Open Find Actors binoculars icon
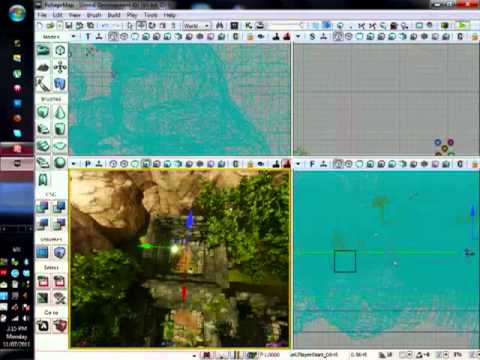This screenshot has width=480, height=360. pos(220,25)
